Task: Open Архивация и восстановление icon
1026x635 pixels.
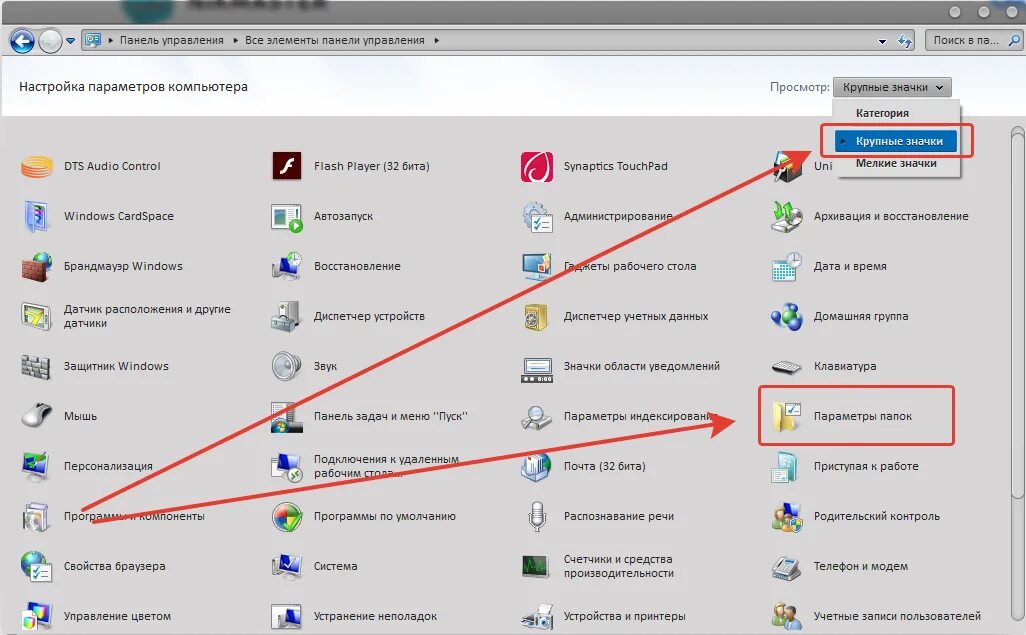Action: (787, 217)
